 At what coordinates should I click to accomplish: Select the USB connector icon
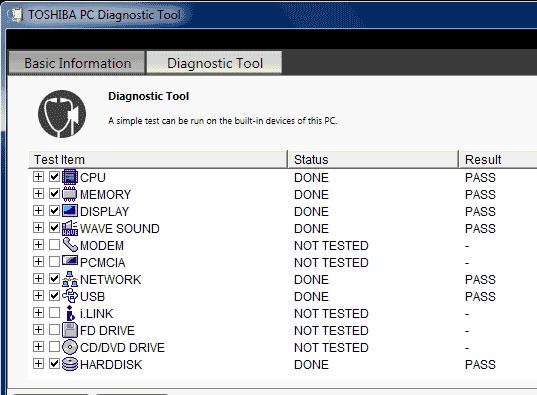[x=70, y=296]
